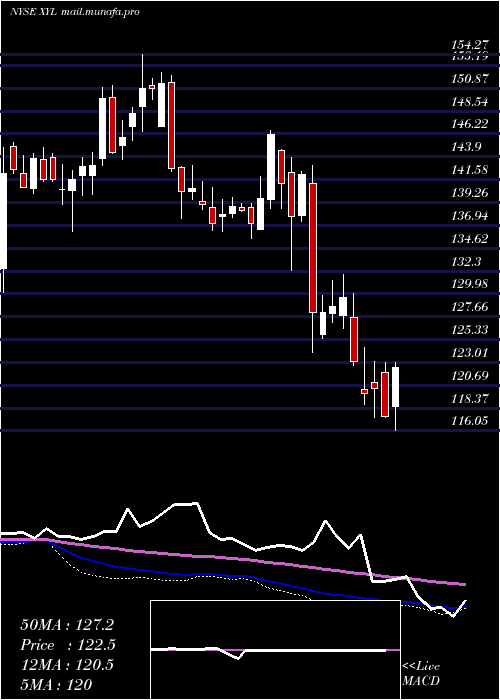The image size is (500, 700).
Task: Click the '<<Live MACD' label
Action: point(421,674)
